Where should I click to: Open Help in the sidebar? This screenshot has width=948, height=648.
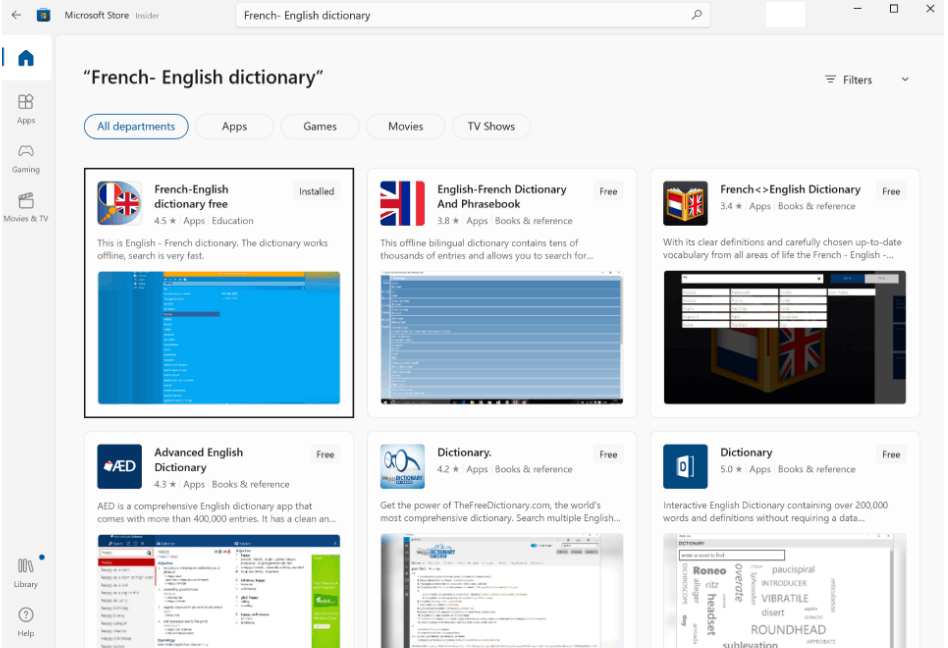tap(26, 622)
